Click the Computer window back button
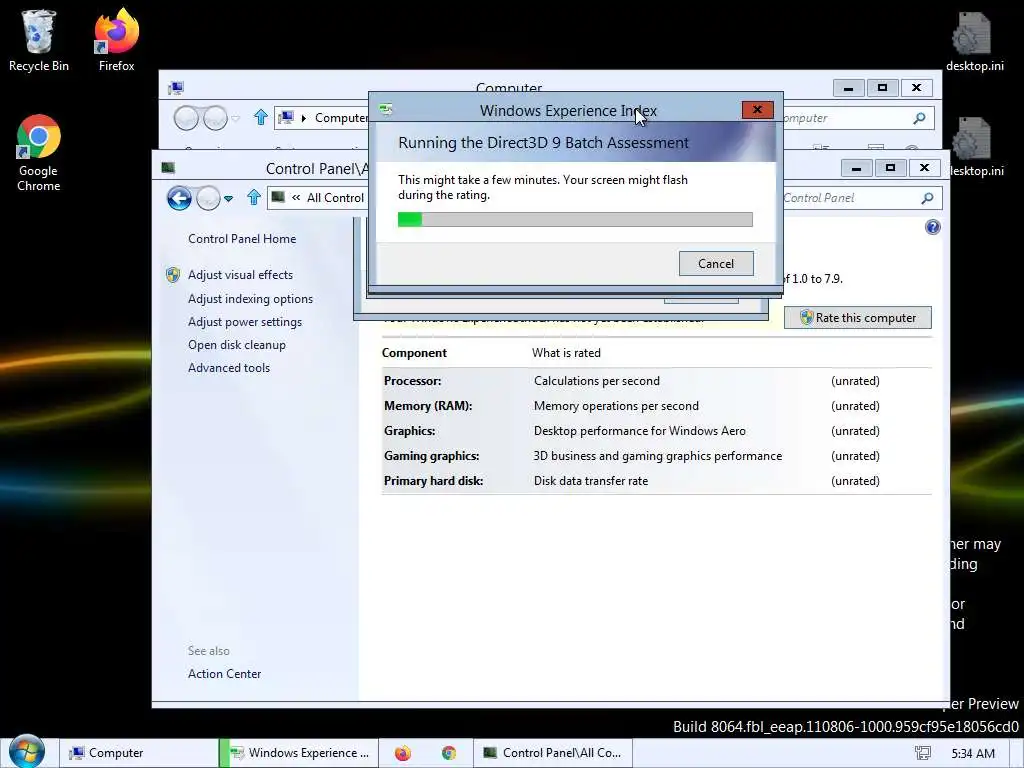The height and width of the screenshot is (768, 1024). [186, 118]
